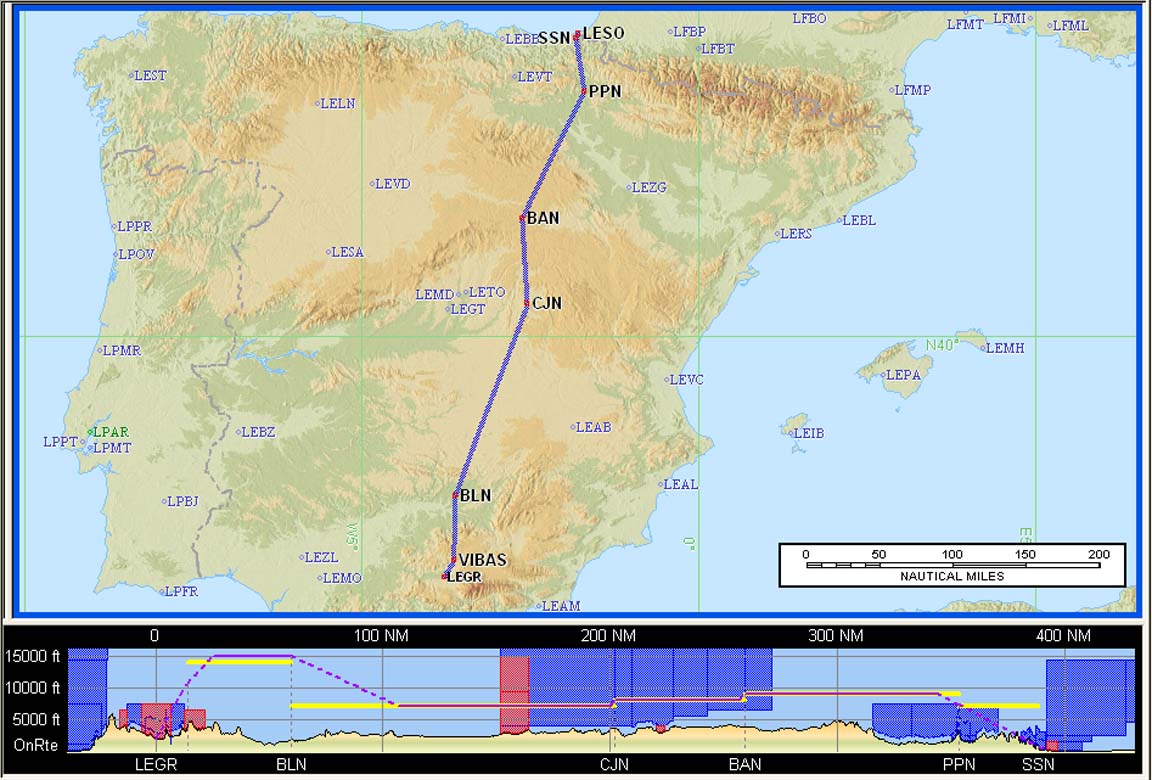This screenshot has height=780, width=1152.
Task: Click the CJN label in elevation profile
Action: click(614, 765)
